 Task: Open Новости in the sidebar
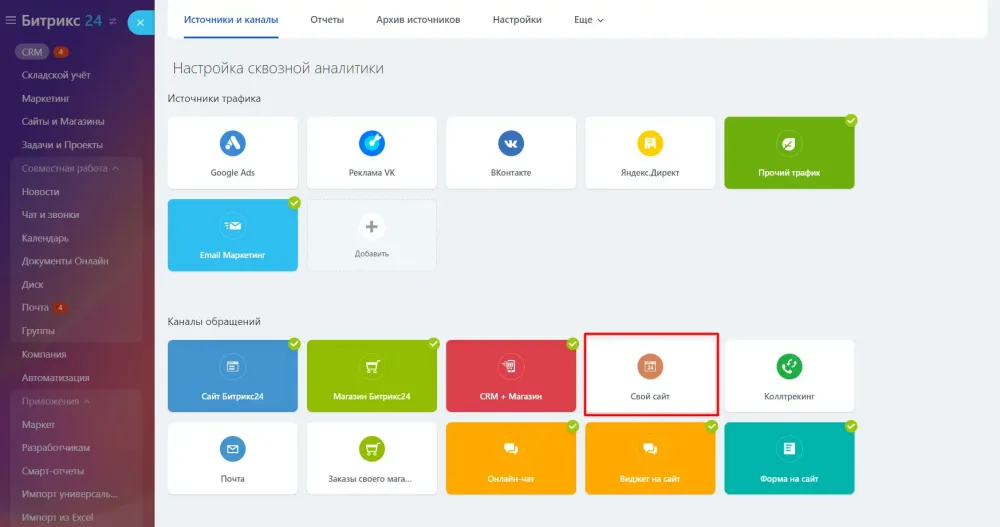click(40, 191)
